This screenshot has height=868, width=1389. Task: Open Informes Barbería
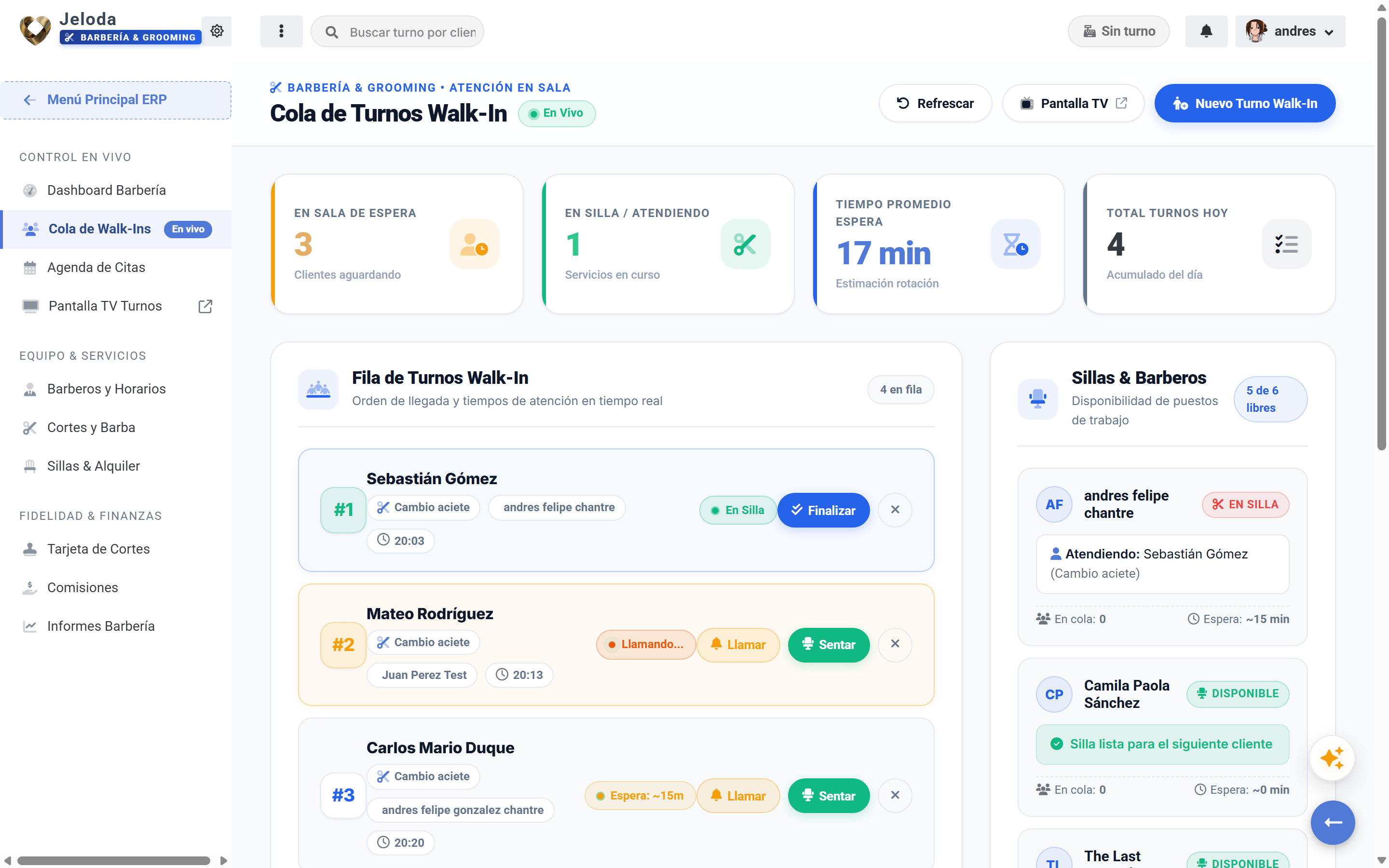click(x=116, y=626)
